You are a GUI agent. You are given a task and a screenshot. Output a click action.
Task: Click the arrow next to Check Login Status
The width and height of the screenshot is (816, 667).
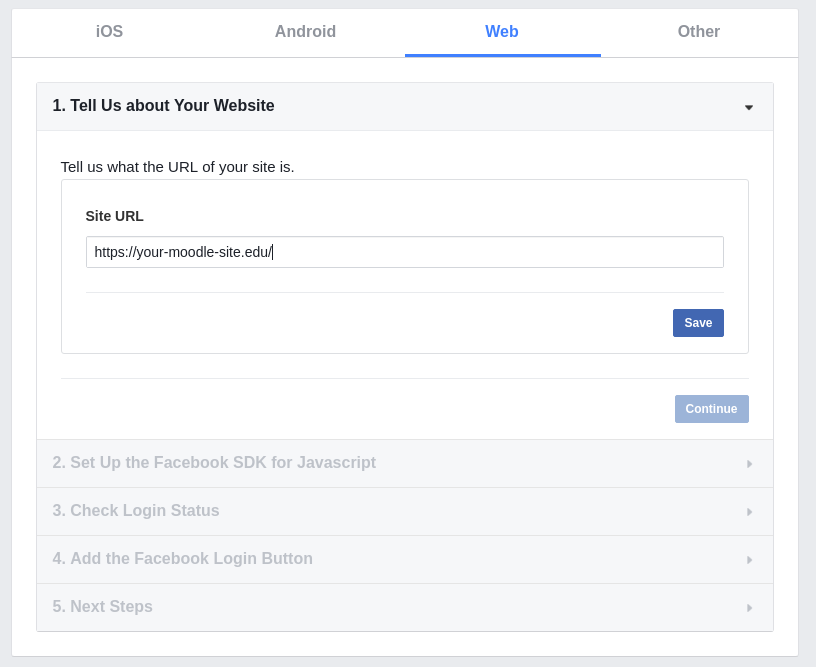(749, 512)
